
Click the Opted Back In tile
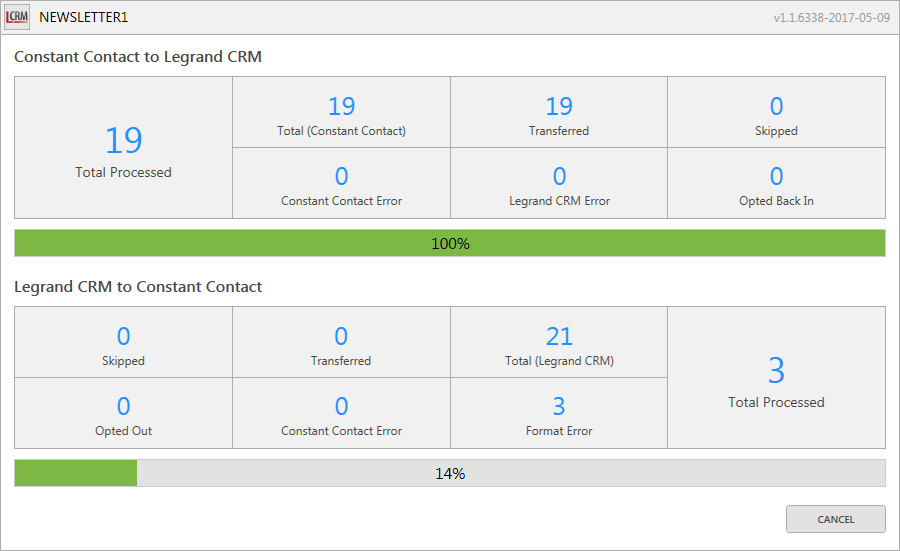pyautogui.click(x=776, y=184)
